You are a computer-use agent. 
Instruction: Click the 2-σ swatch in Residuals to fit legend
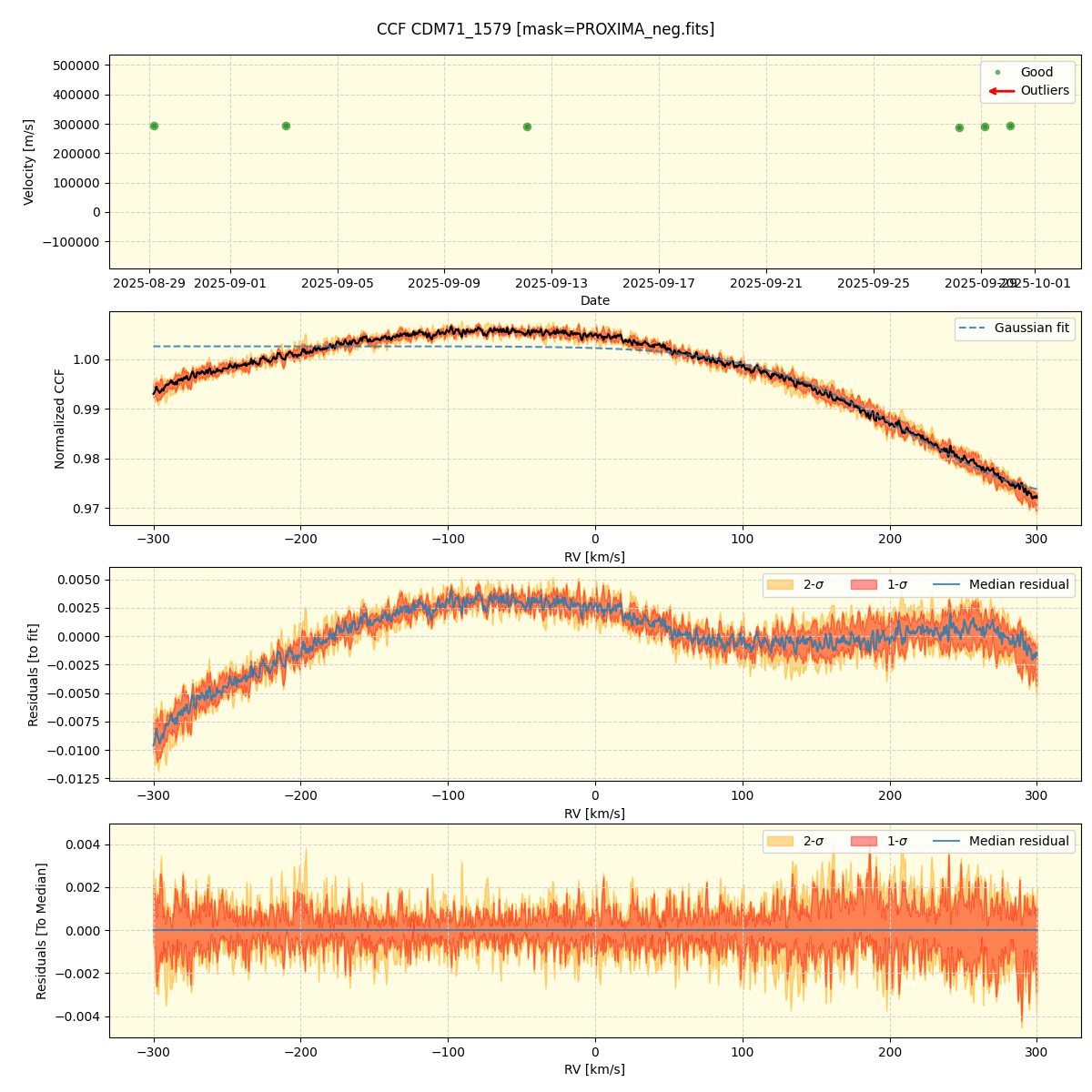point(780,585)
